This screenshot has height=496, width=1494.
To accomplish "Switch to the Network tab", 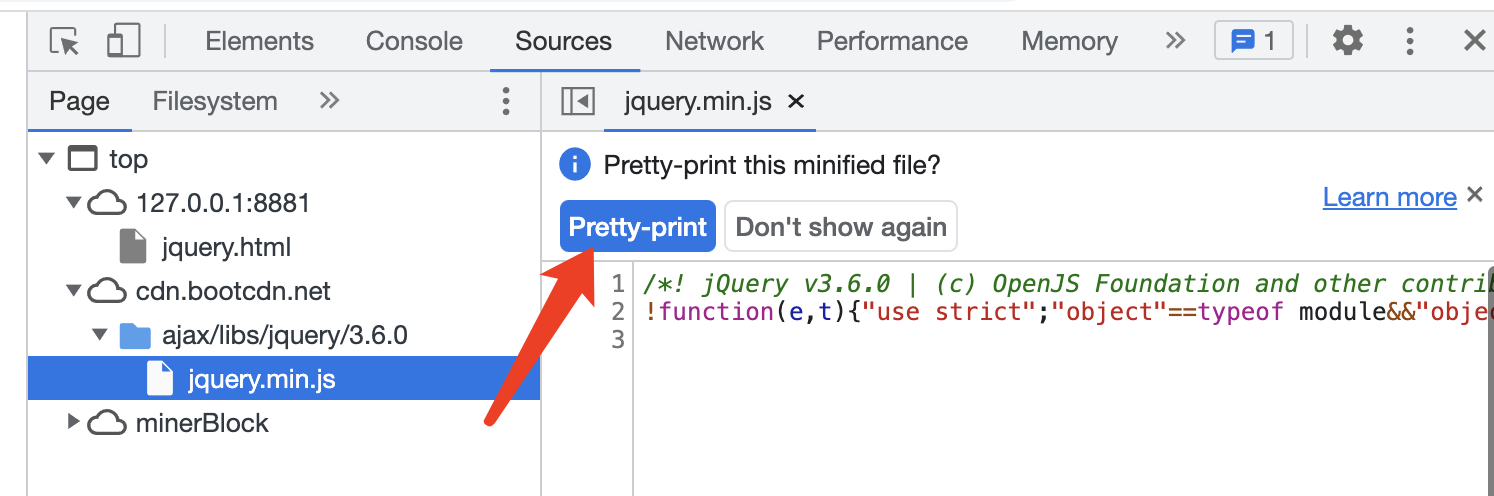I will 714,41.
